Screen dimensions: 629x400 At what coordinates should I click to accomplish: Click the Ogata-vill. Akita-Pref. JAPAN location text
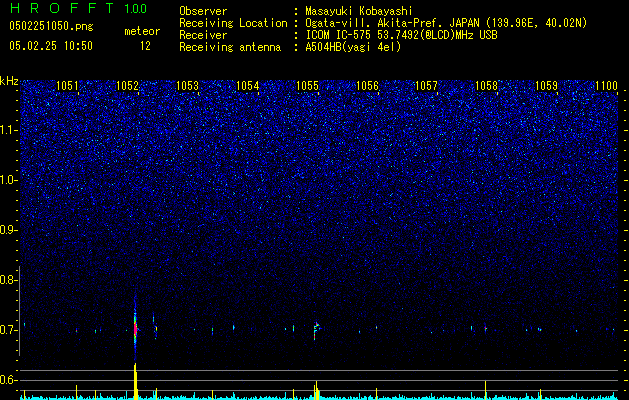pyautogui.click(x=446, y=23)
